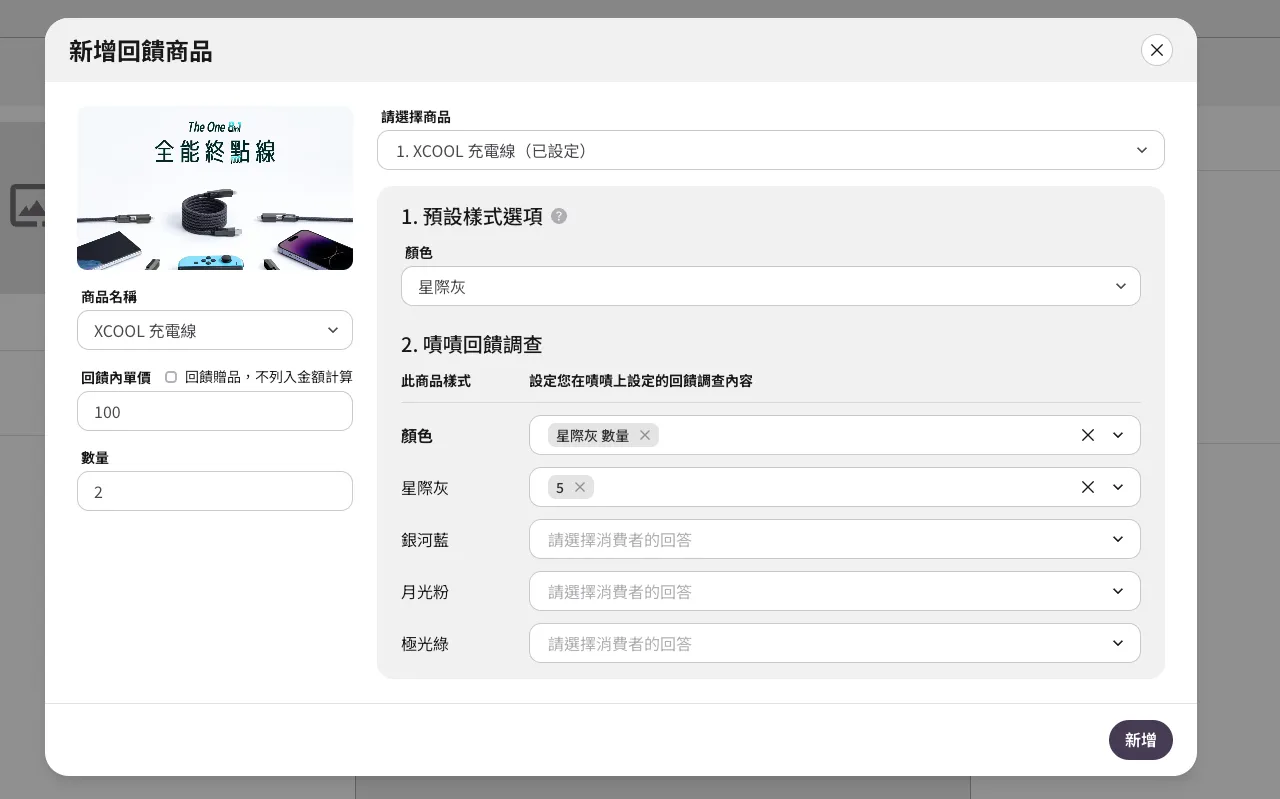Click the 回饋內單價 input field
Viewport: 1280px width, 799px height.
pos(215,411)
